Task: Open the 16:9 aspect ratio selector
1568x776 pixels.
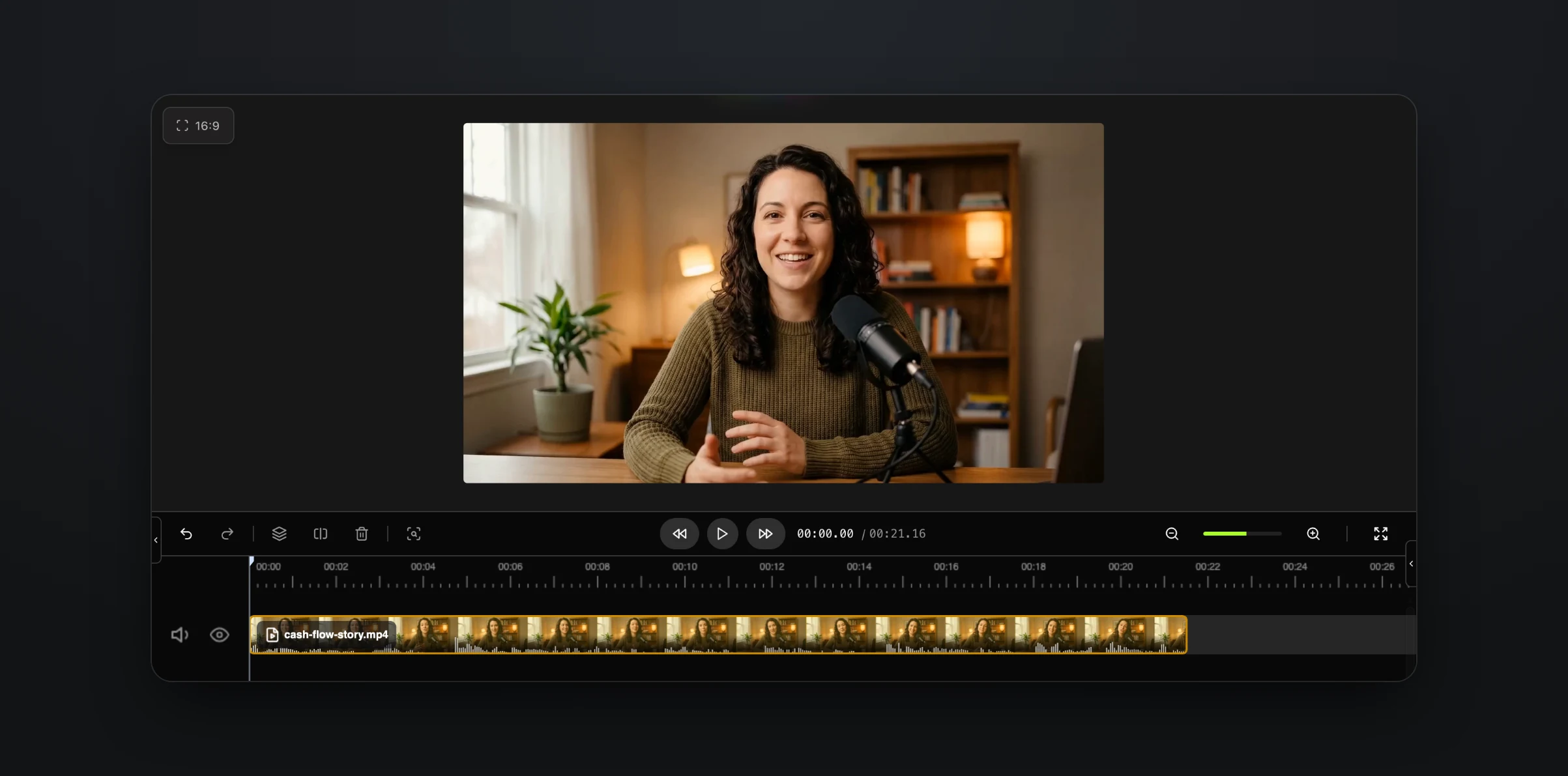Action: [198, 126]
